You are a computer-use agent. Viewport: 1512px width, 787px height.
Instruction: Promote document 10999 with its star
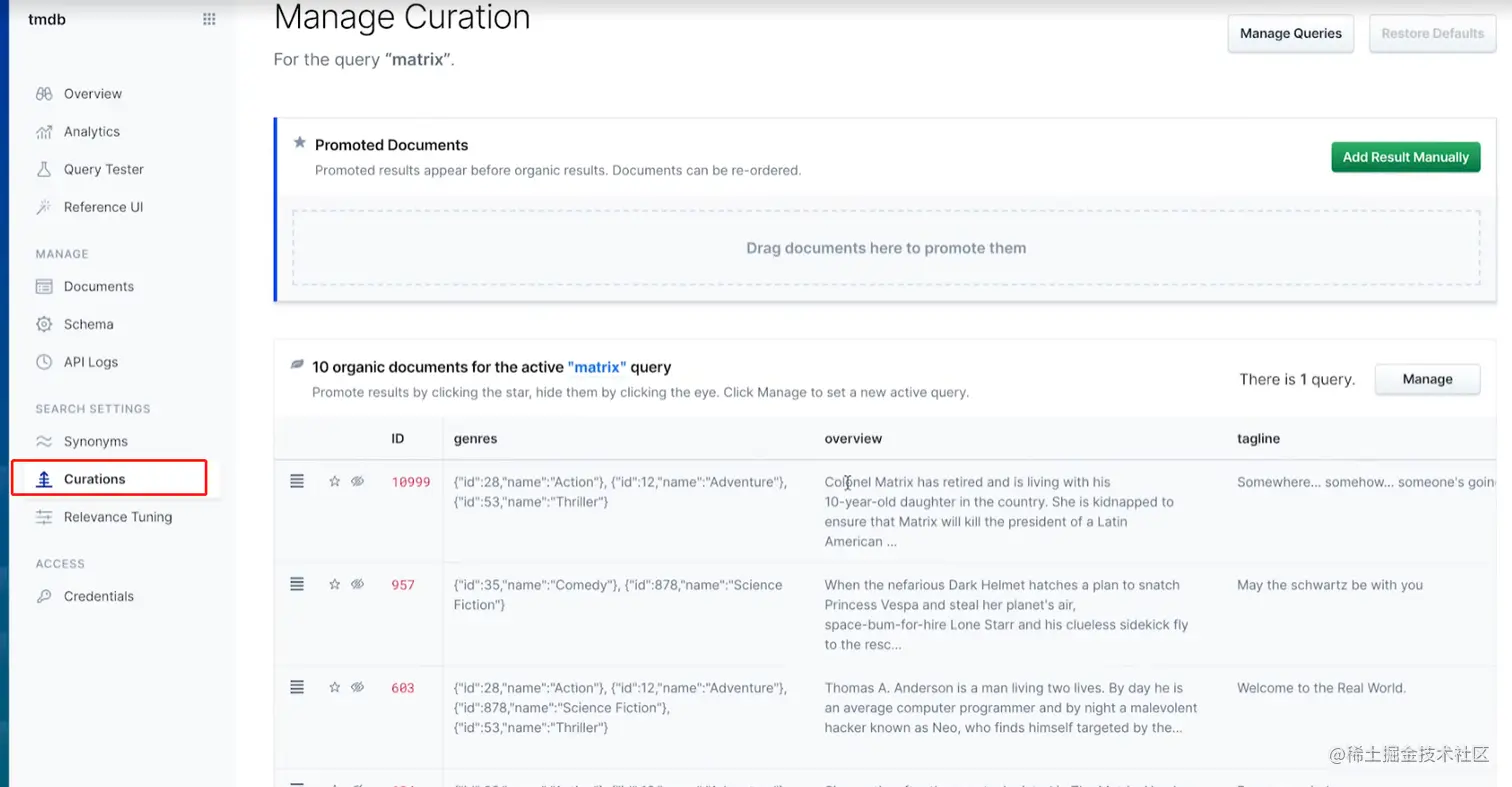[x=335, y=481]
